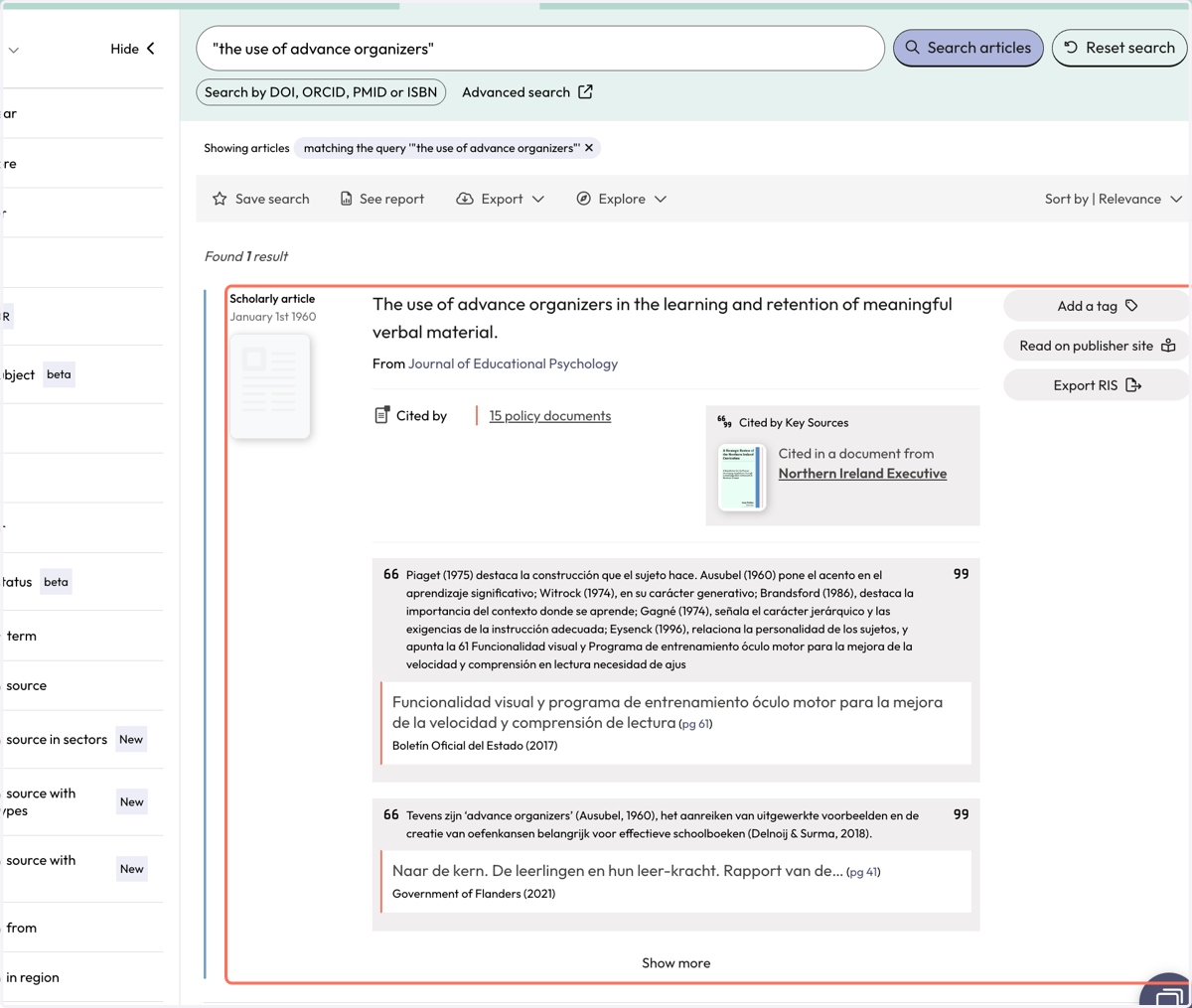Click the Explore compass icon
This screenshot has height=1008, width=1192.
point(584,199)
